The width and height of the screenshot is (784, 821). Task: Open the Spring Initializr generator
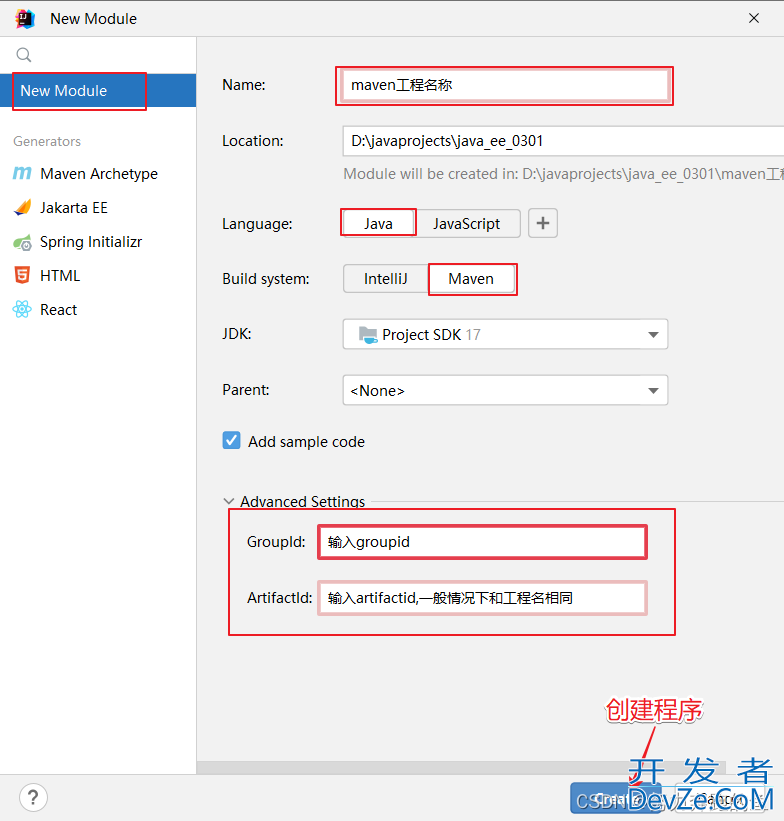tap(90, 242)
